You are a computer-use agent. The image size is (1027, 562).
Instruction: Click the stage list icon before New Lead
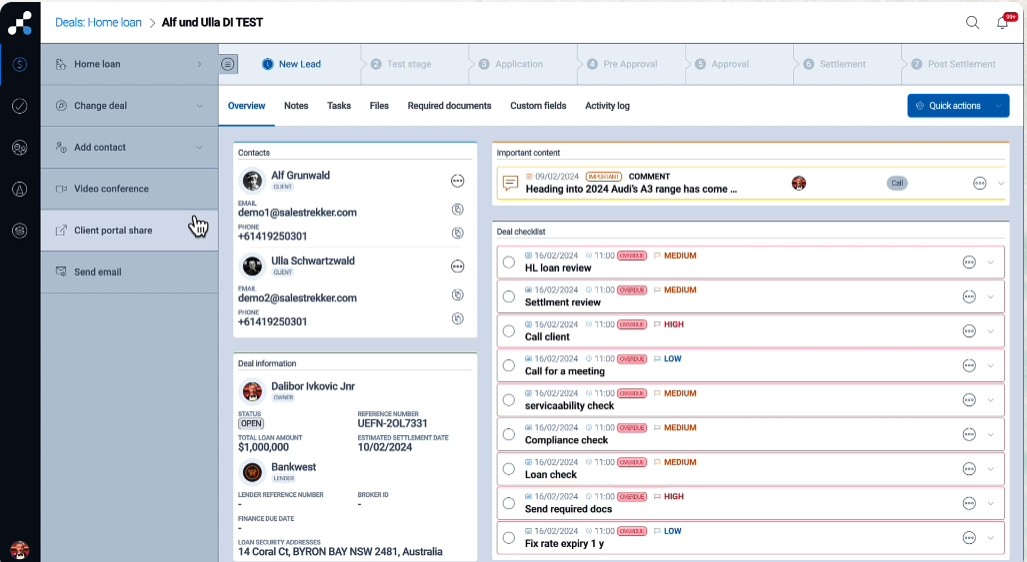coord(229,64)
